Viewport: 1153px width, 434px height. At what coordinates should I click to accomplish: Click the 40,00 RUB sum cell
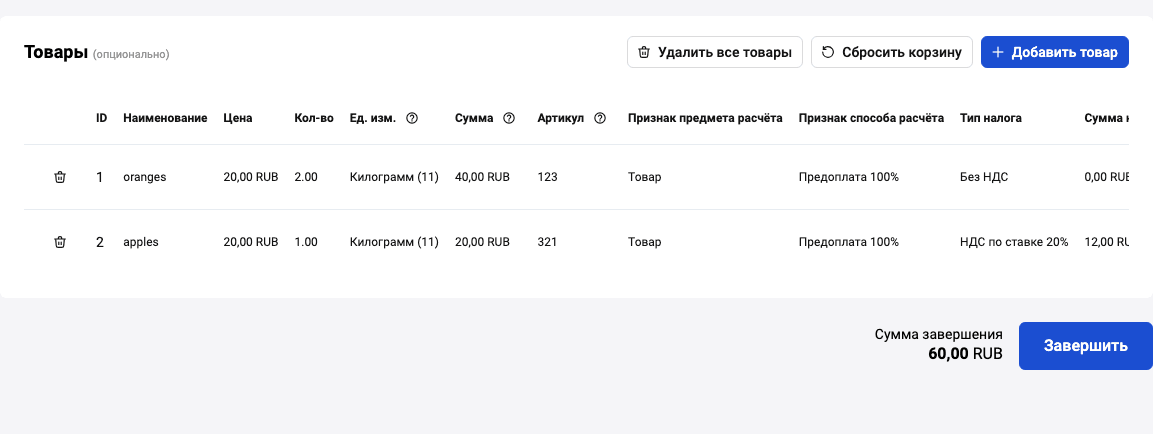[482, 177]
